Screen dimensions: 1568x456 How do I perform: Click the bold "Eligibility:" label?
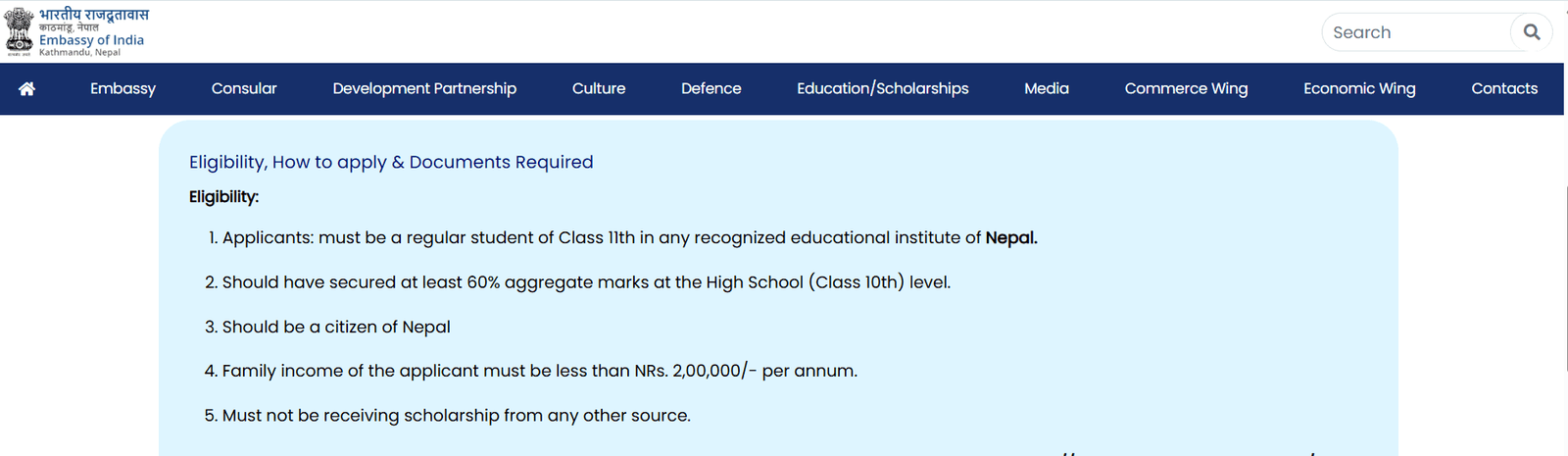tap(223, 197)
